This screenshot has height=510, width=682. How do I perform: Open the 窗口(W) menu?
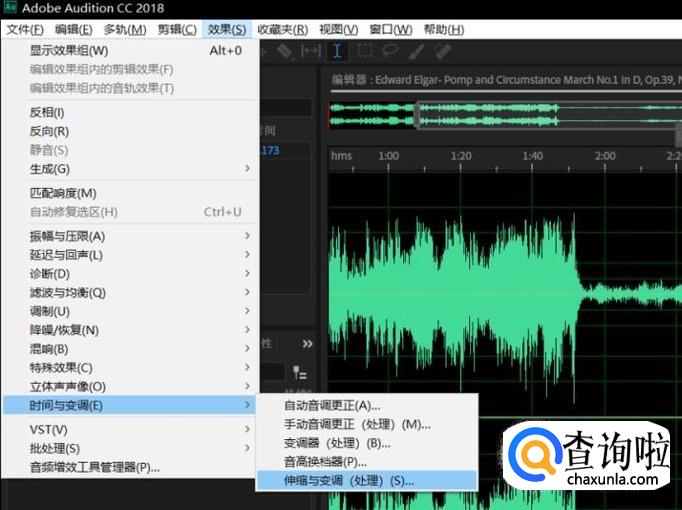tap(391, 30)
